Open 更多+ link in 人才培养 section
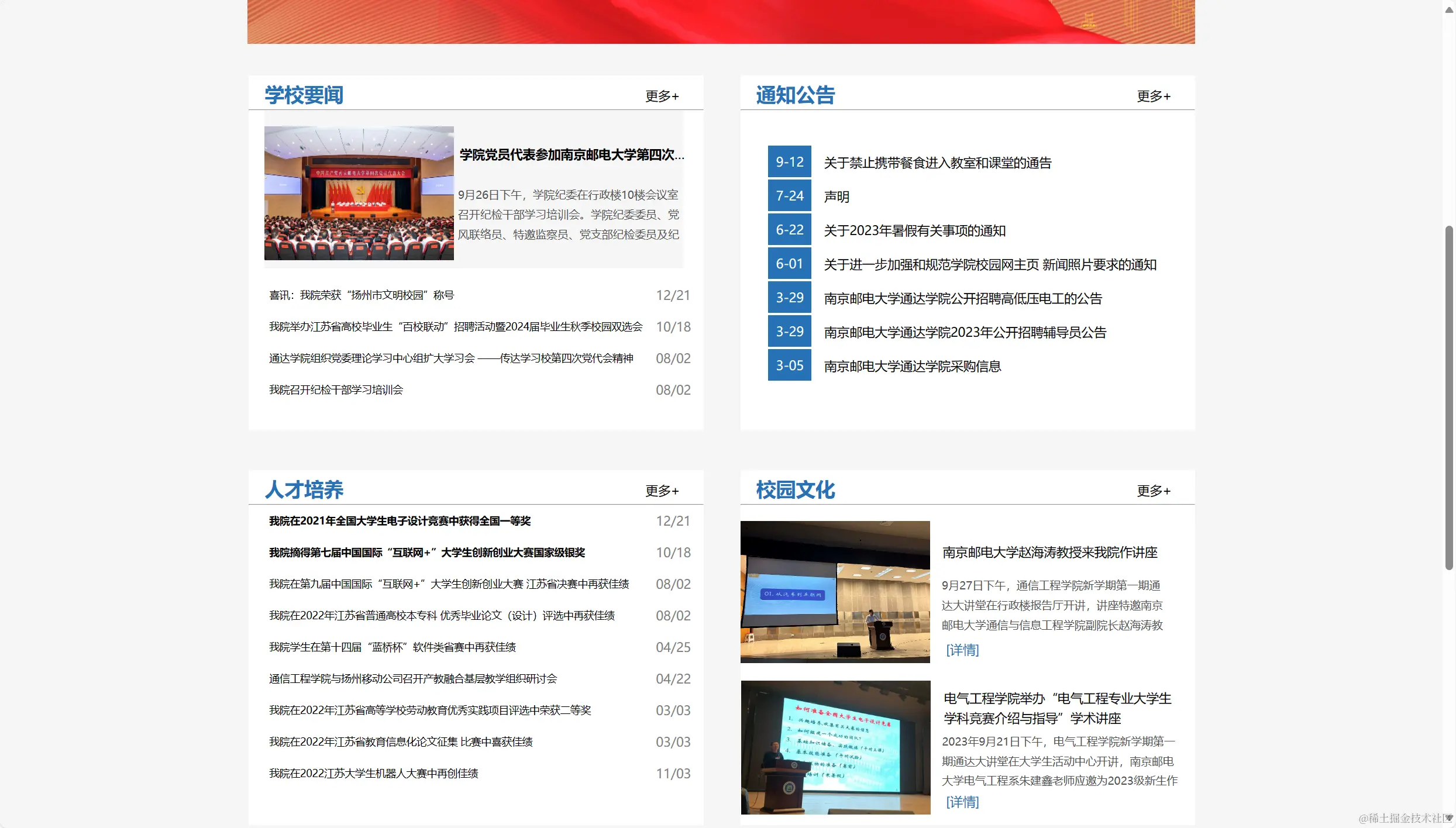Screen dimensions: 1456x828 click(662, 491)
